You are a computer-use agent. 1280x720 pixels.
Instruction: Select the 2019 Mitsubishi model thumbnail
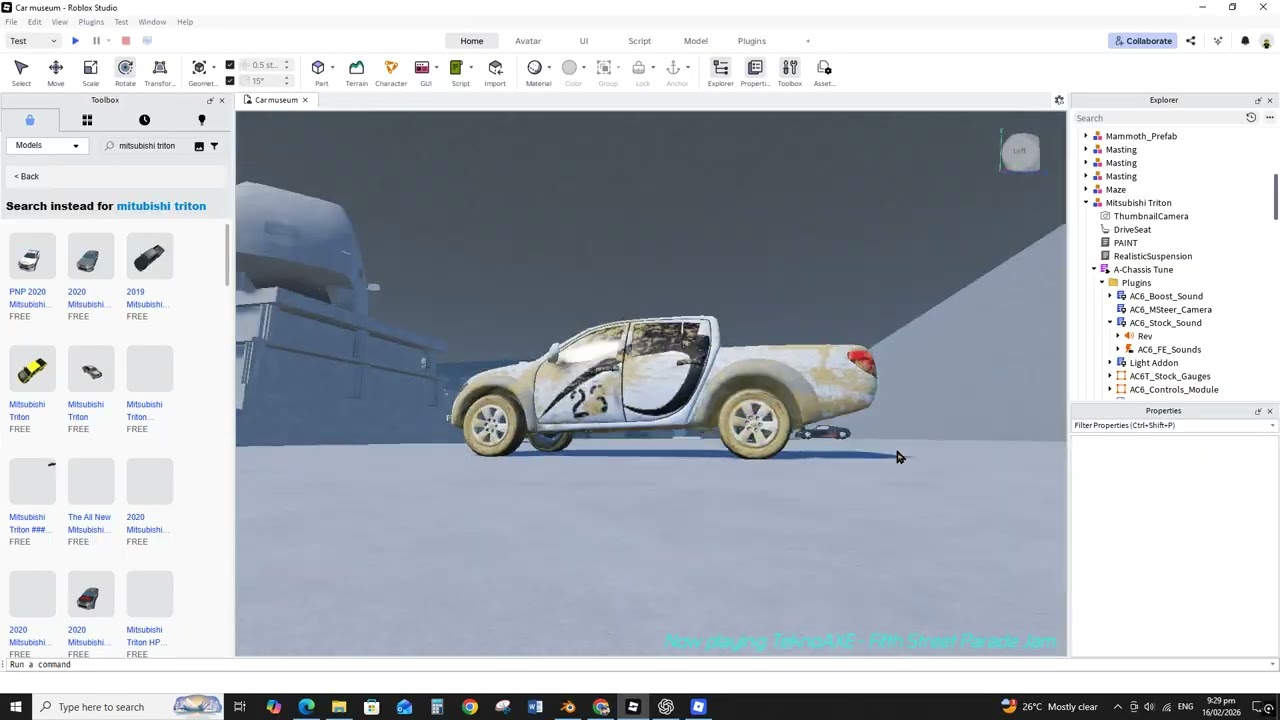pyautogui.click(x=149, y=258)
